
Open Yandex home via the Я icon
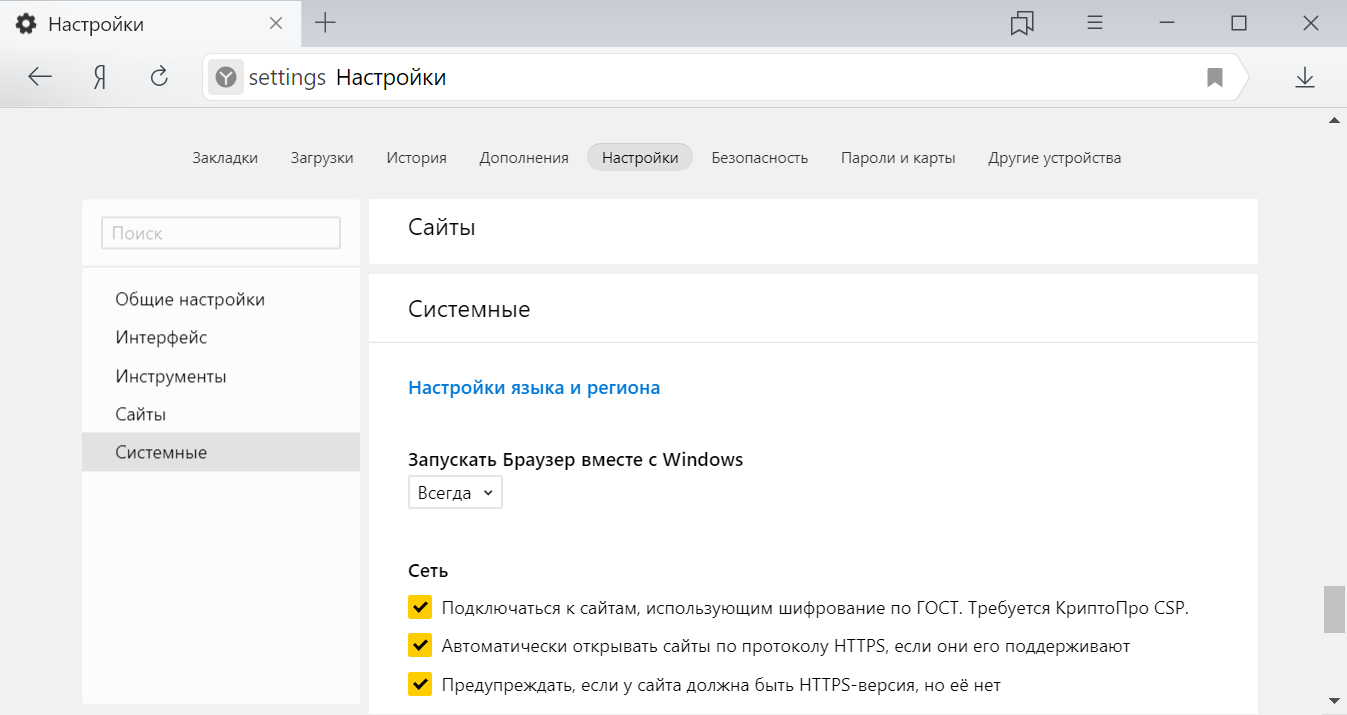tap(99, 77)
